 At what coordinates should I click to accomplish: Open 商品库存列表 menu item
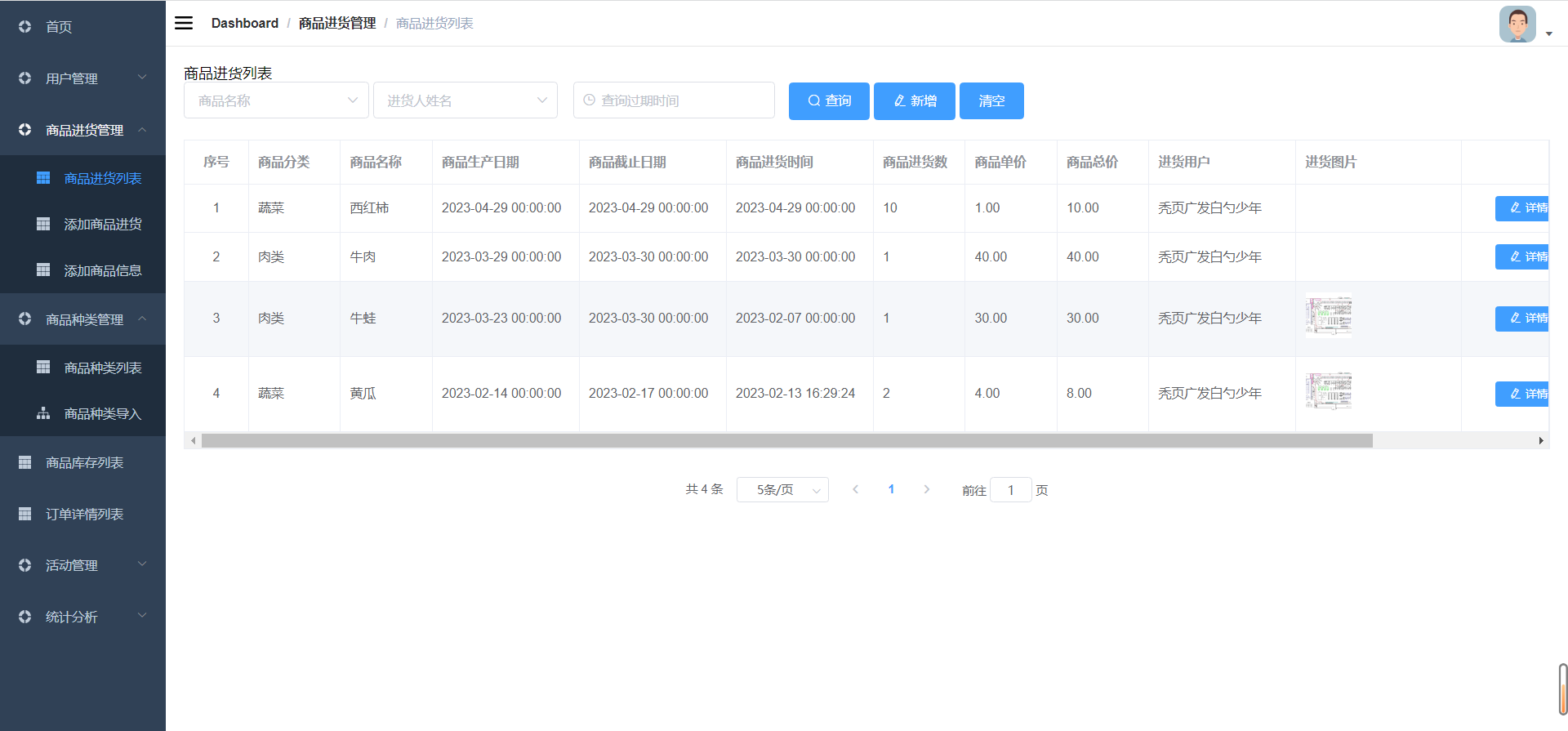click(x=82, y=461)
